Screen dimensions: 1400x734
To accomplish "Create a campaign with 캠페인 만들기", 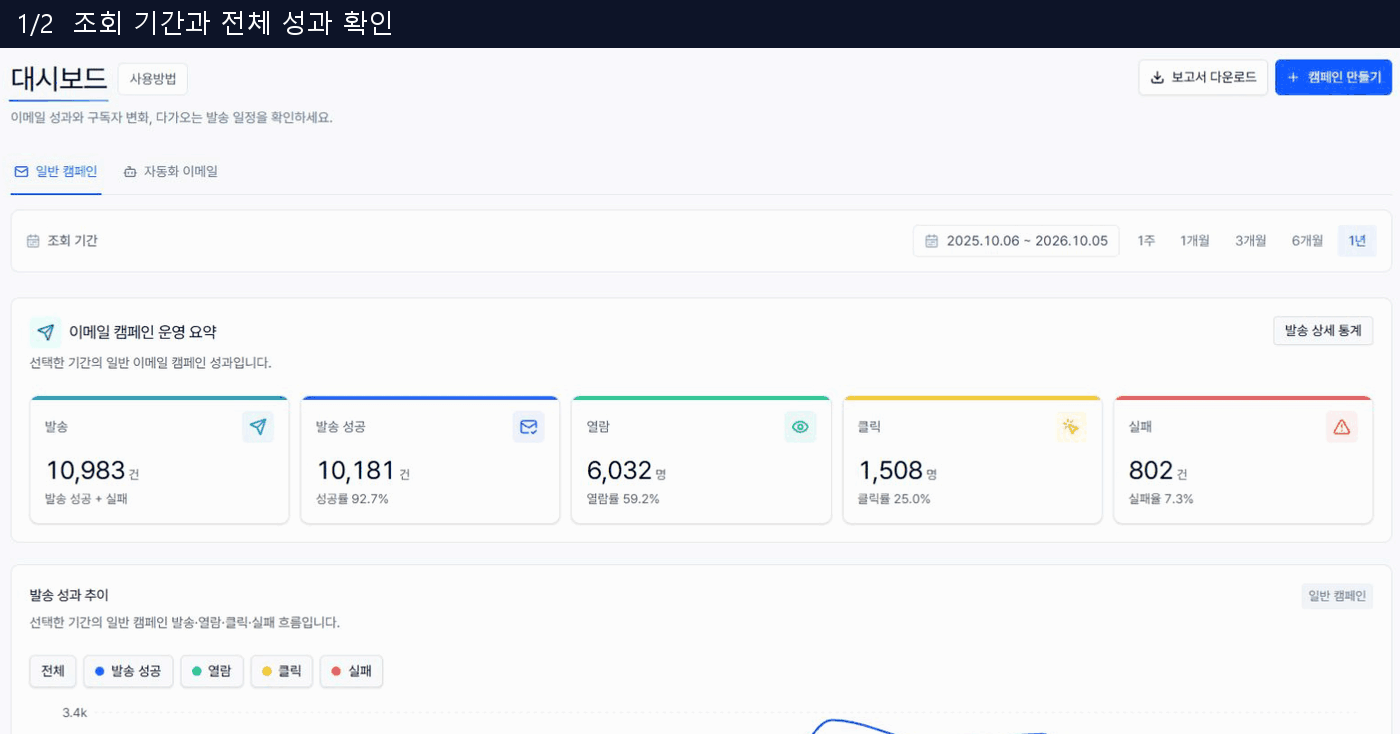I will pos(1333,77).
